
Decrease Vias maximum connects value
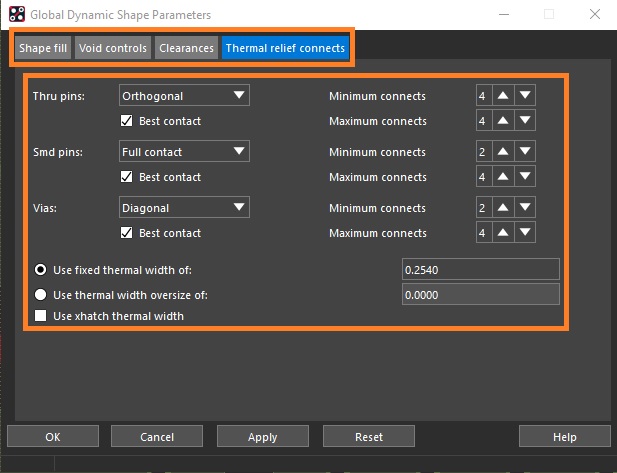click(526, 233)
